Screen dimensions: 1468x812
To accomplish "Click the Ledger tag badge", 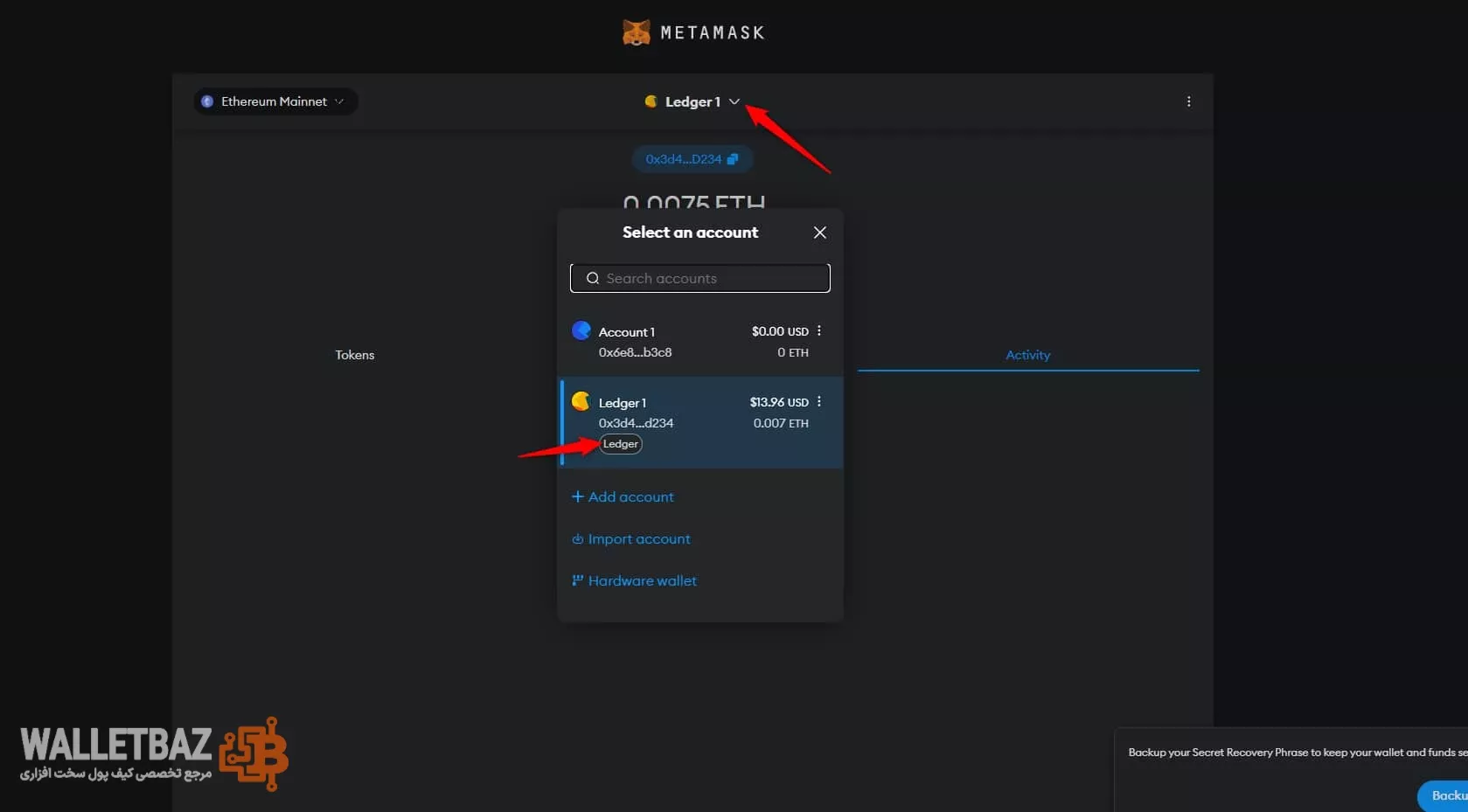I will [621, 444].
